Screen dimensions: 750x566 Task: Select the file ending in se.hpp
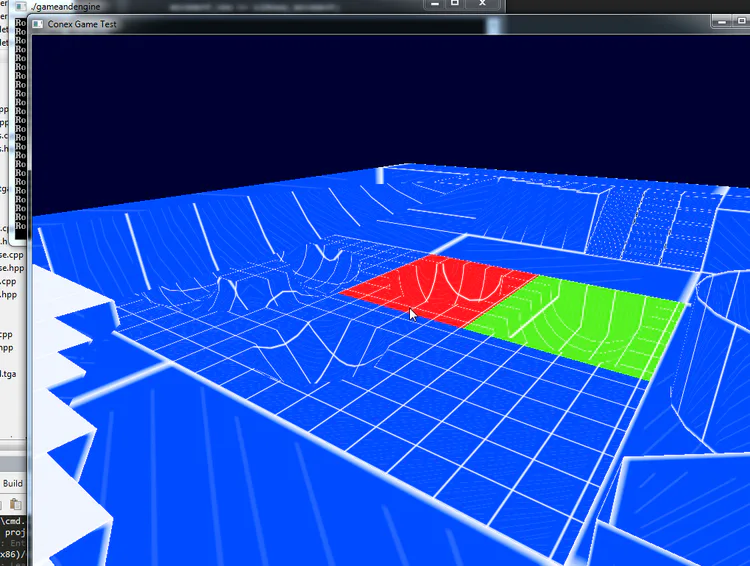point(11,268)
